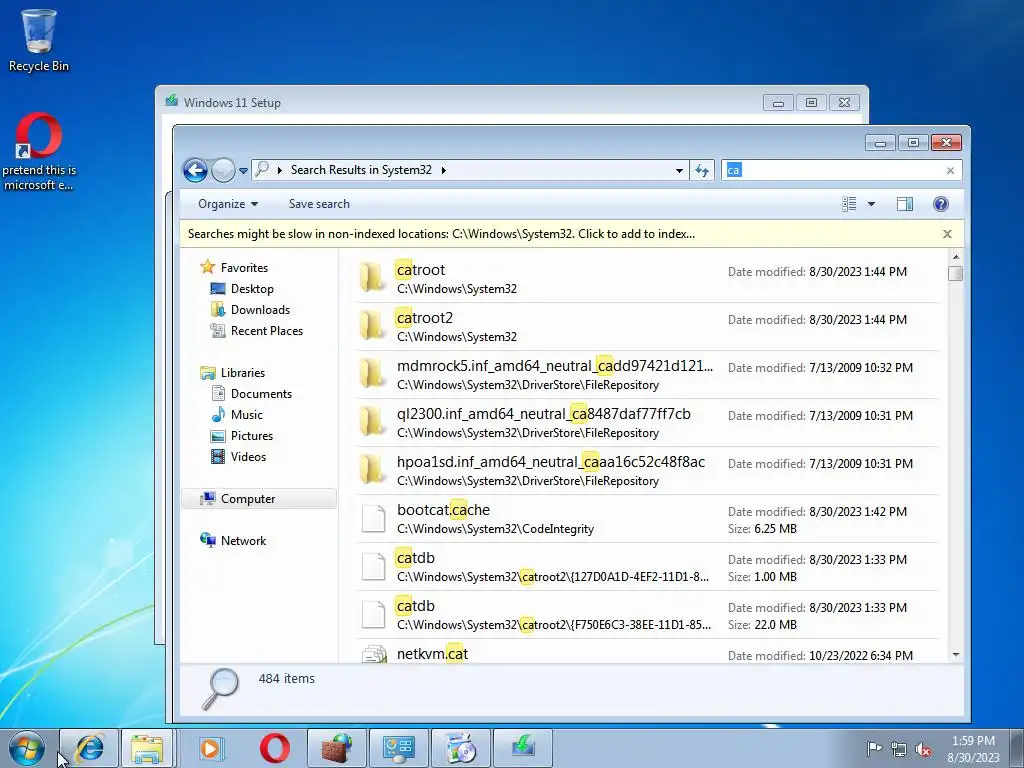Open the Recycle Bin desktop icon
Screen dimensions: 1024x768
pos(39,40)
